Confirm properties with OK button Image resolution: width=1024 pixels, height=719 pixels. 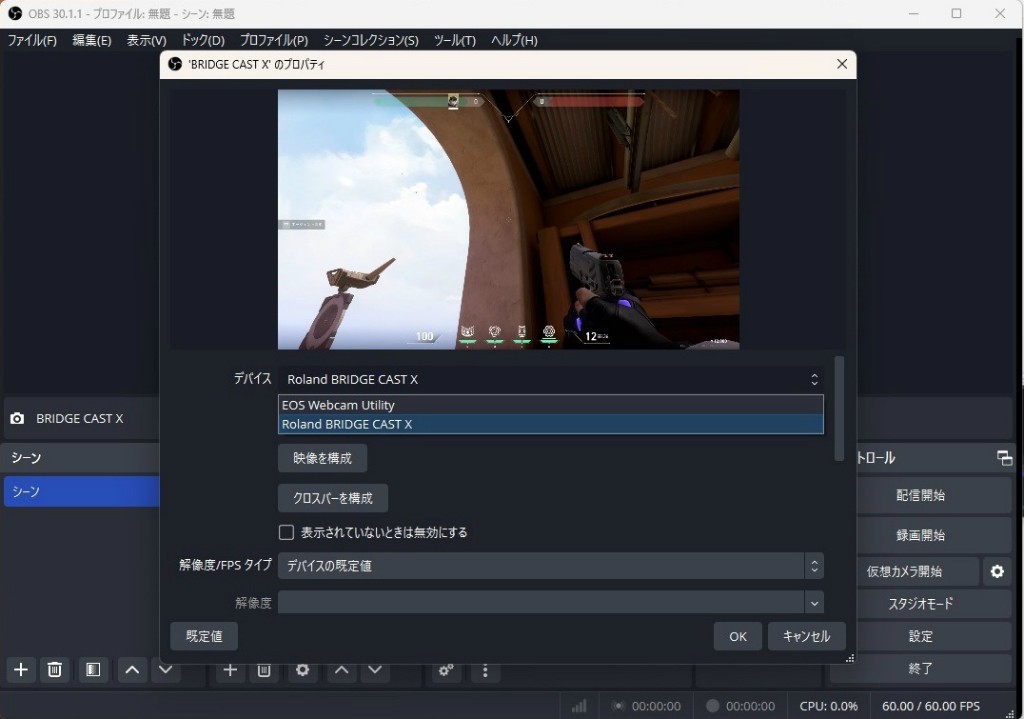click(x=737, y=636)
